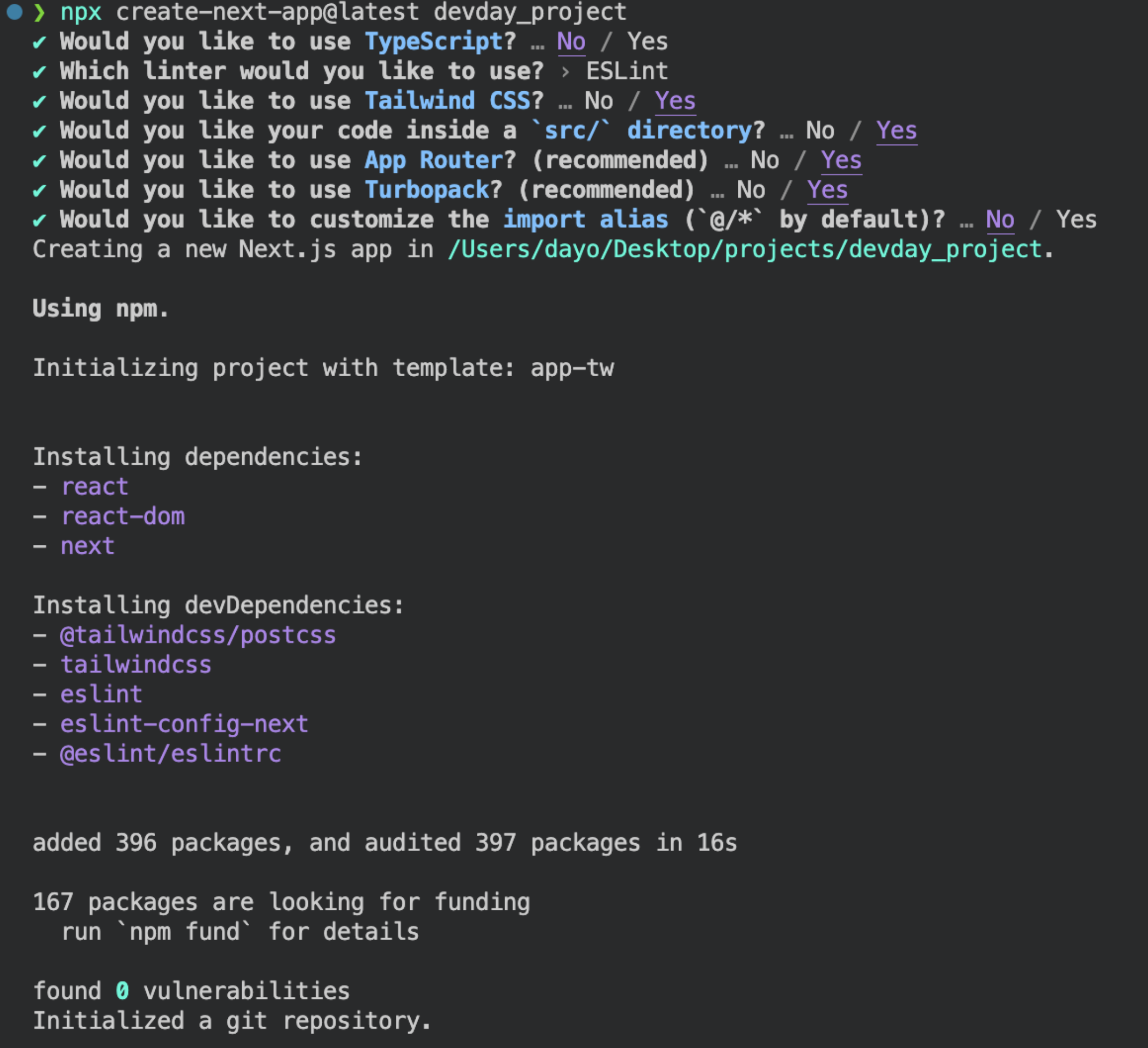This screenshot has width=1148, height=1048.
Task: Click the ESLint linter selection
Action: [627, 71]
